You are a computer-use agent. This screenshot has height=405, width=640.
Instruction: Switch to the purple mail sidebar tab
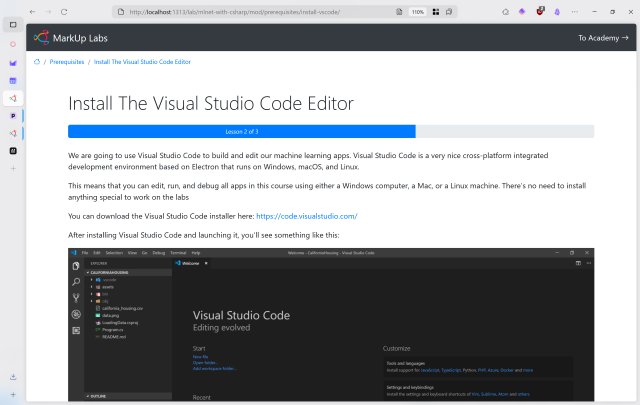click(13, 63)
